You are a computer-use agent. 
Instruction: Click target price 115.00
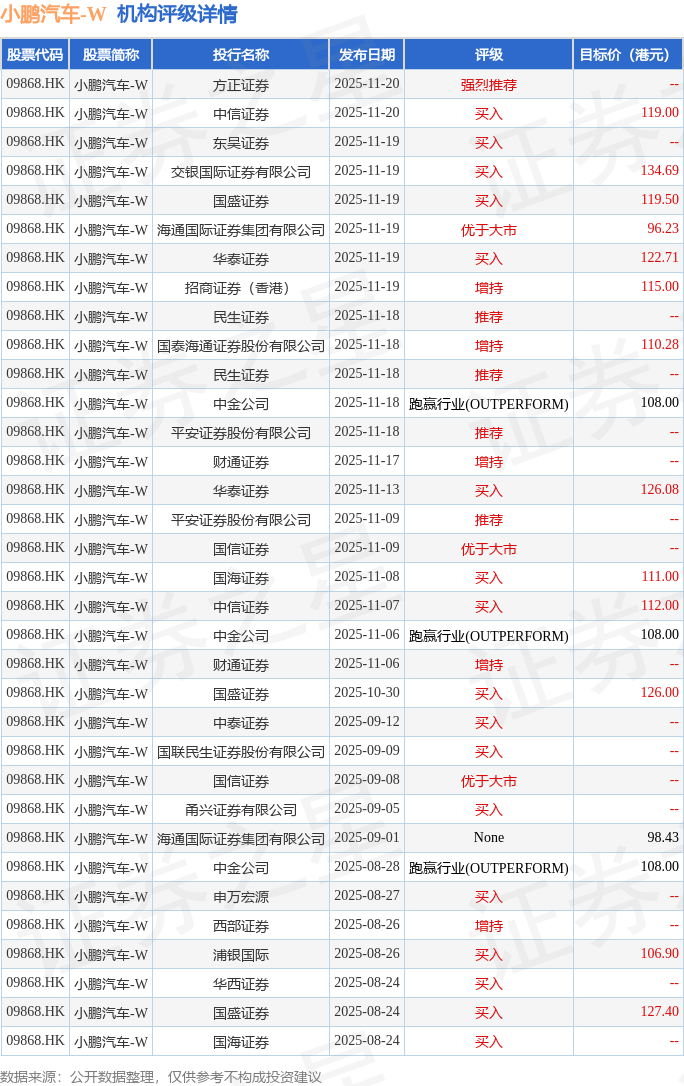(660, 287)
